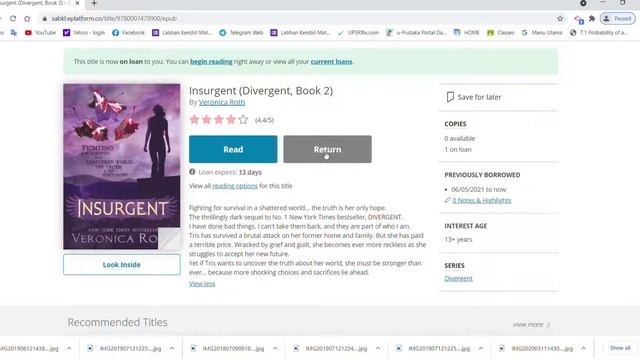Expand IMG201807090918 download options arrow

point(275,349)
